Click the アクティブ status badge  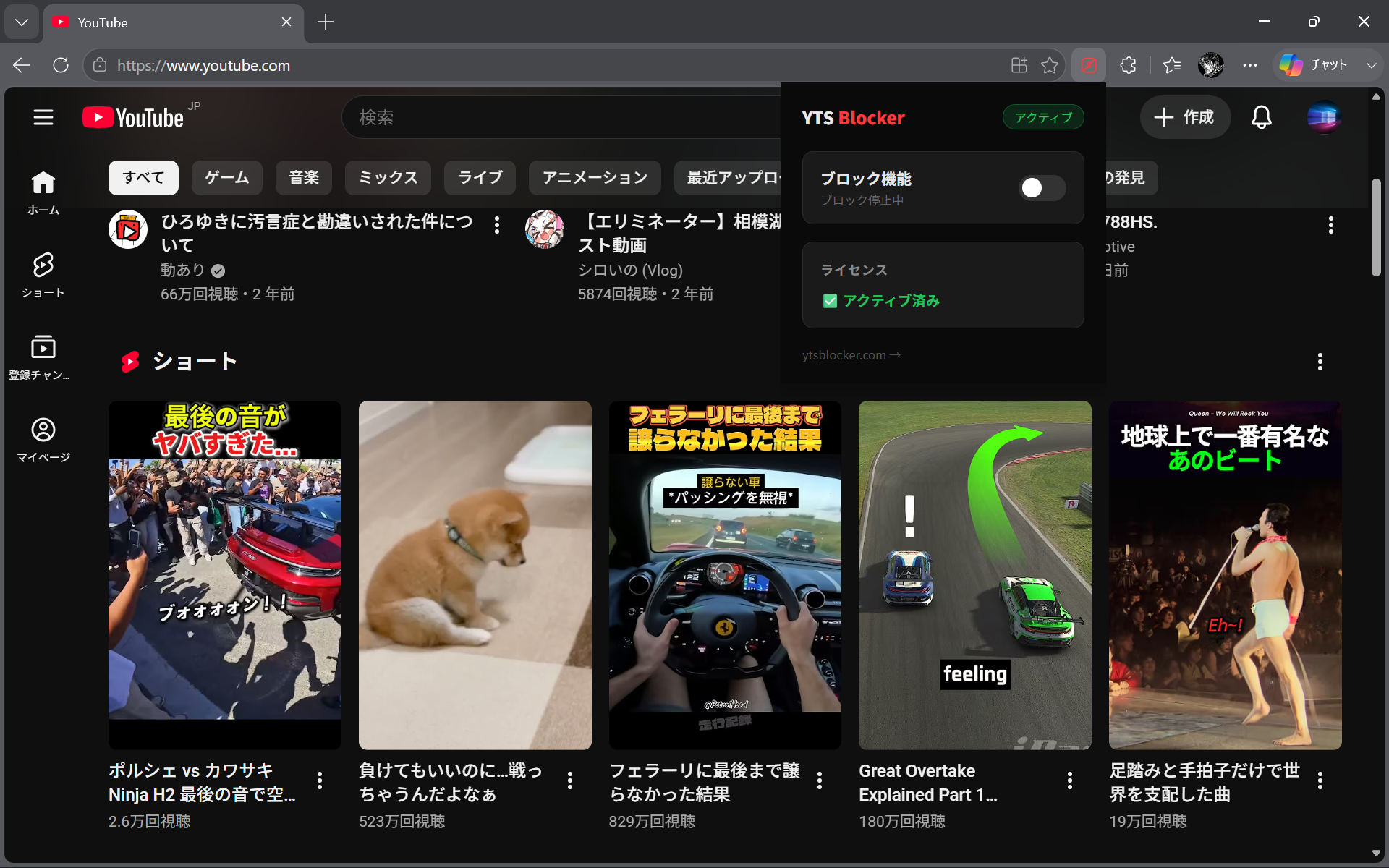point(1042,117)
